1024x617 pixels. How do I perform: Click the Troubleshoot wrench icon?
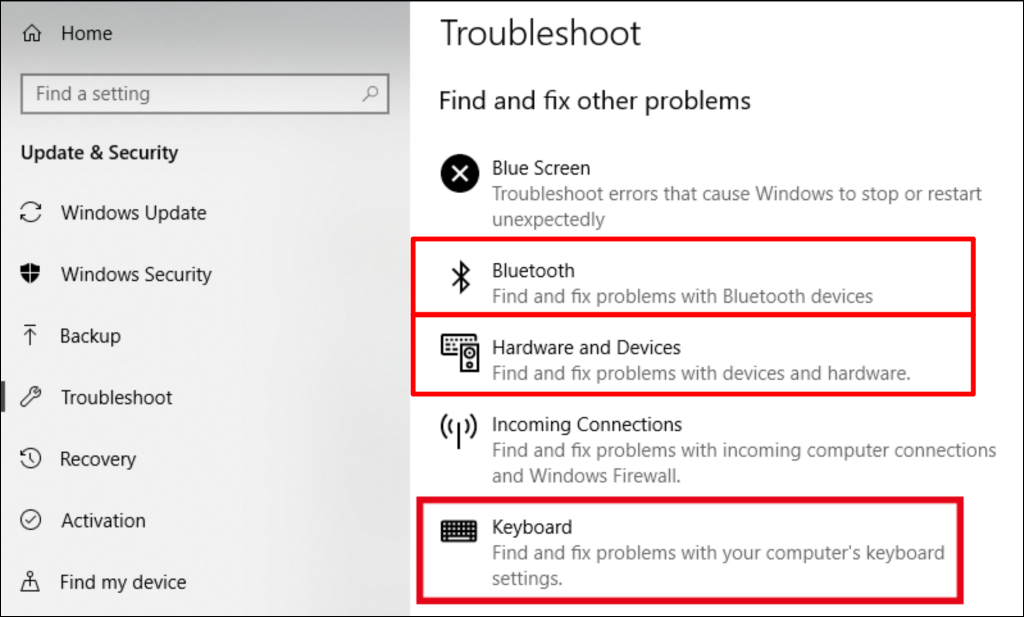[x=33, y=397]
